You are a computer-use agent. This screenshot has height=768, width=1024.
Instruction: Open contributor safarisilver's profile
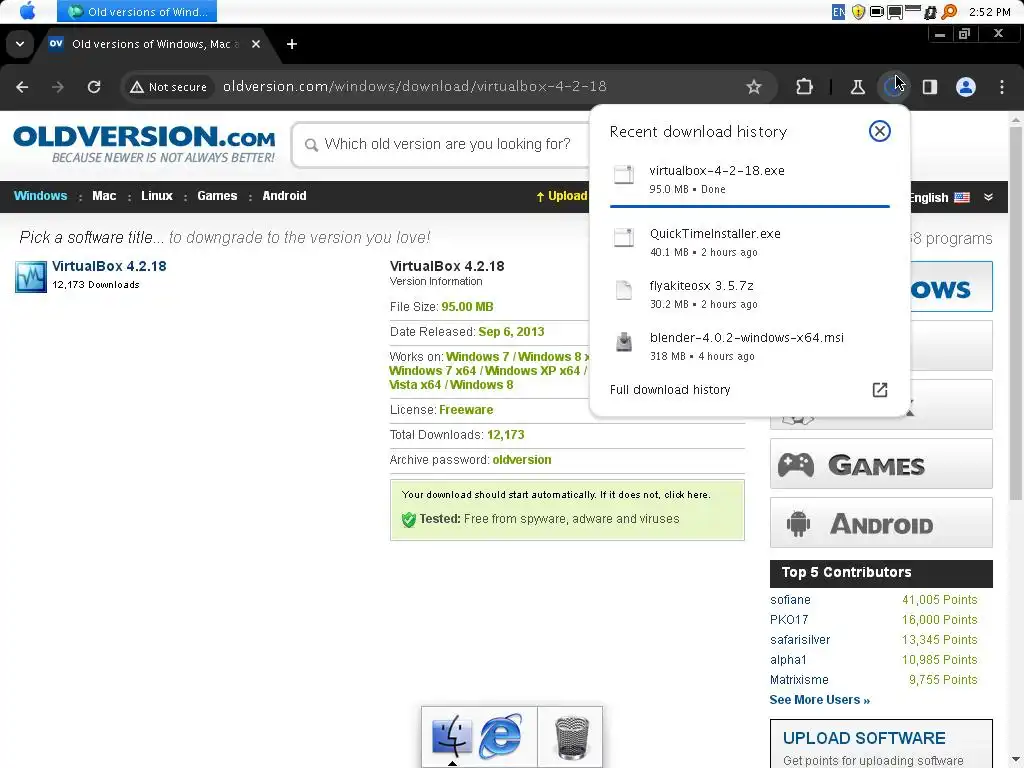coord(800,640)
